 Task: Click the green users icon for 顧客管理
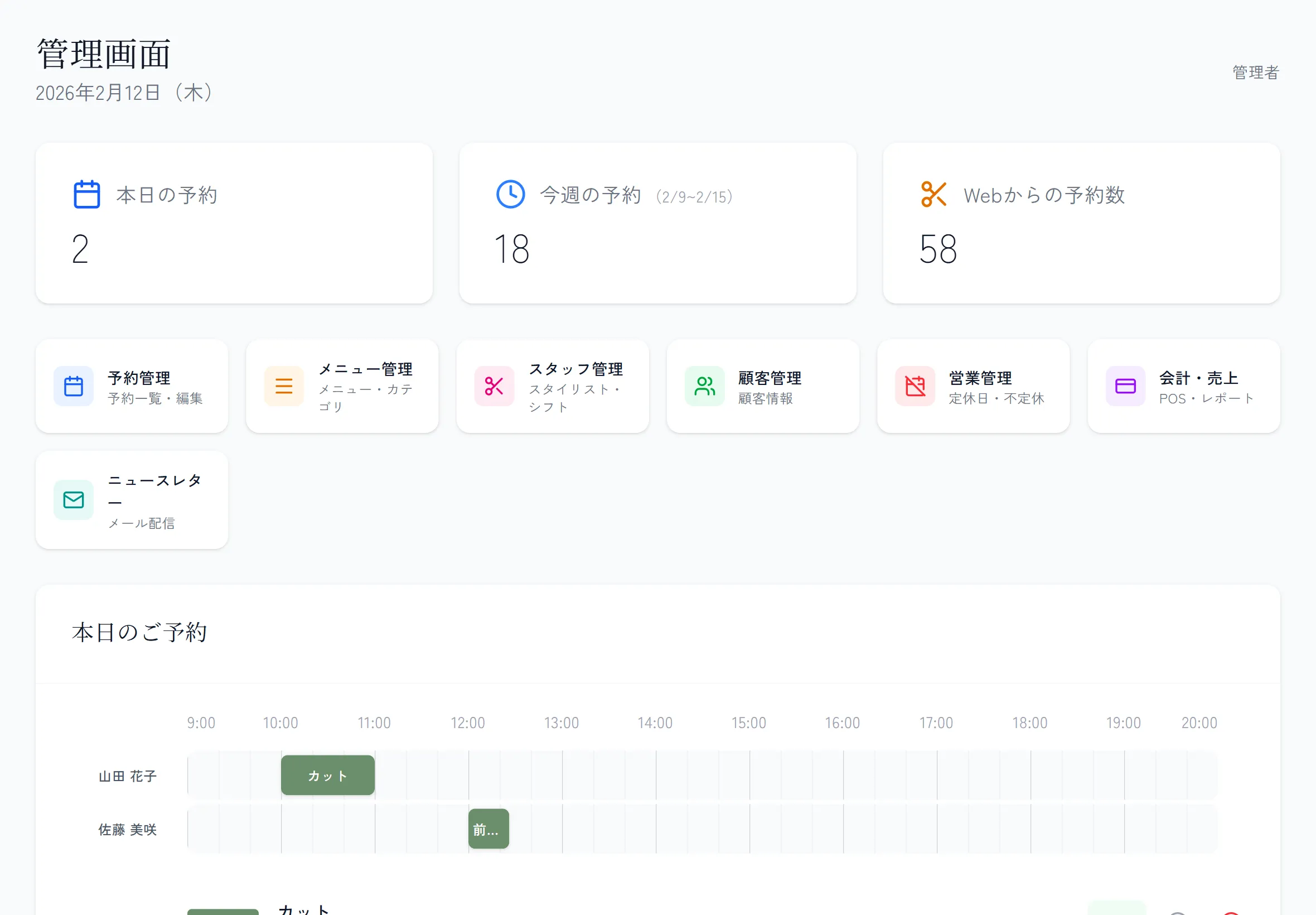(704, 386)
